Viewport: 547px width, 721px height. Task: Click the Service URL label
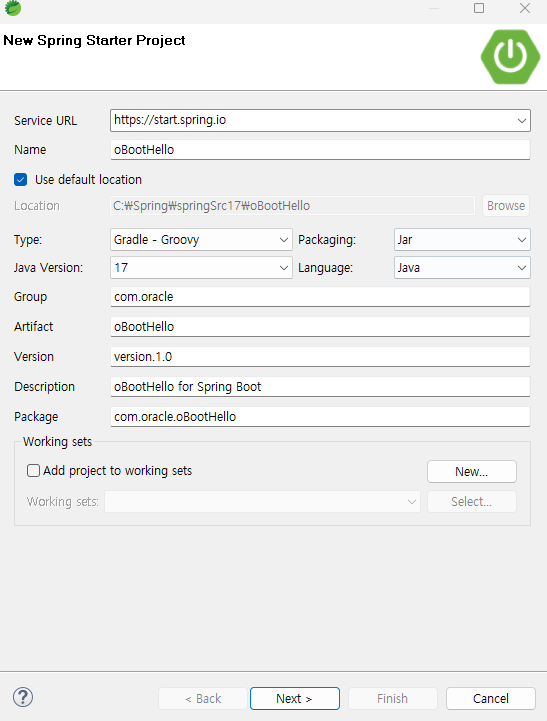click(46, 120)
